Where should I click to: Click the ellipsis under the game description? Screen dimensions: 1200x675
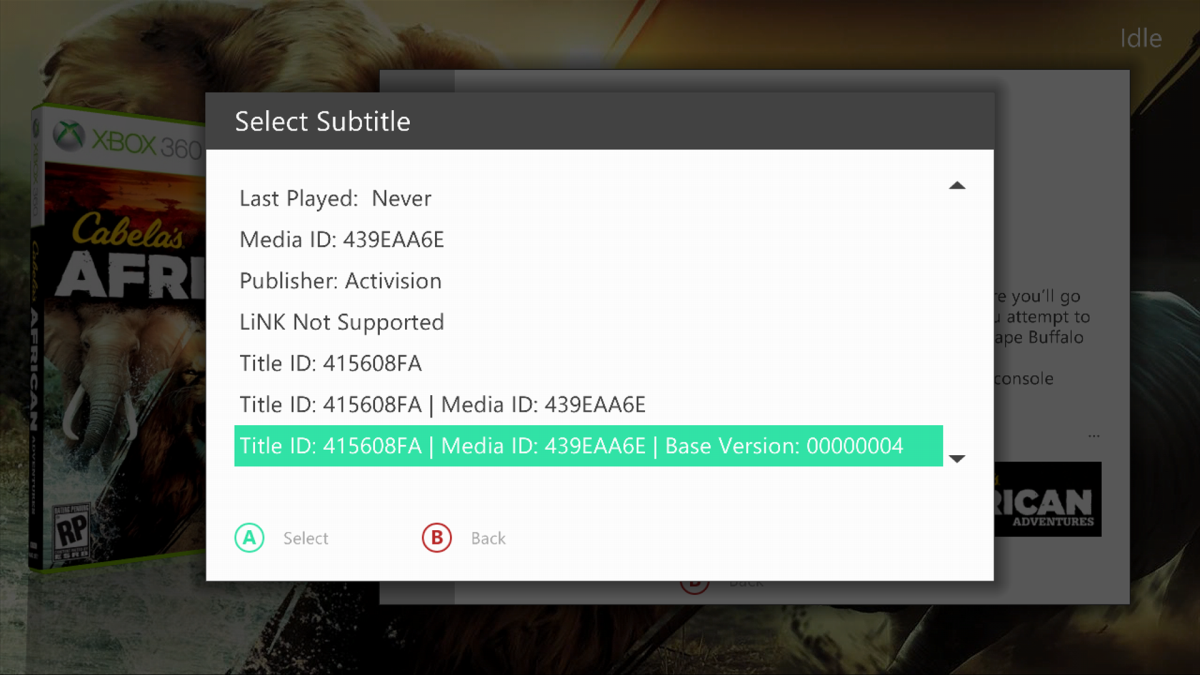[1095, 437]
